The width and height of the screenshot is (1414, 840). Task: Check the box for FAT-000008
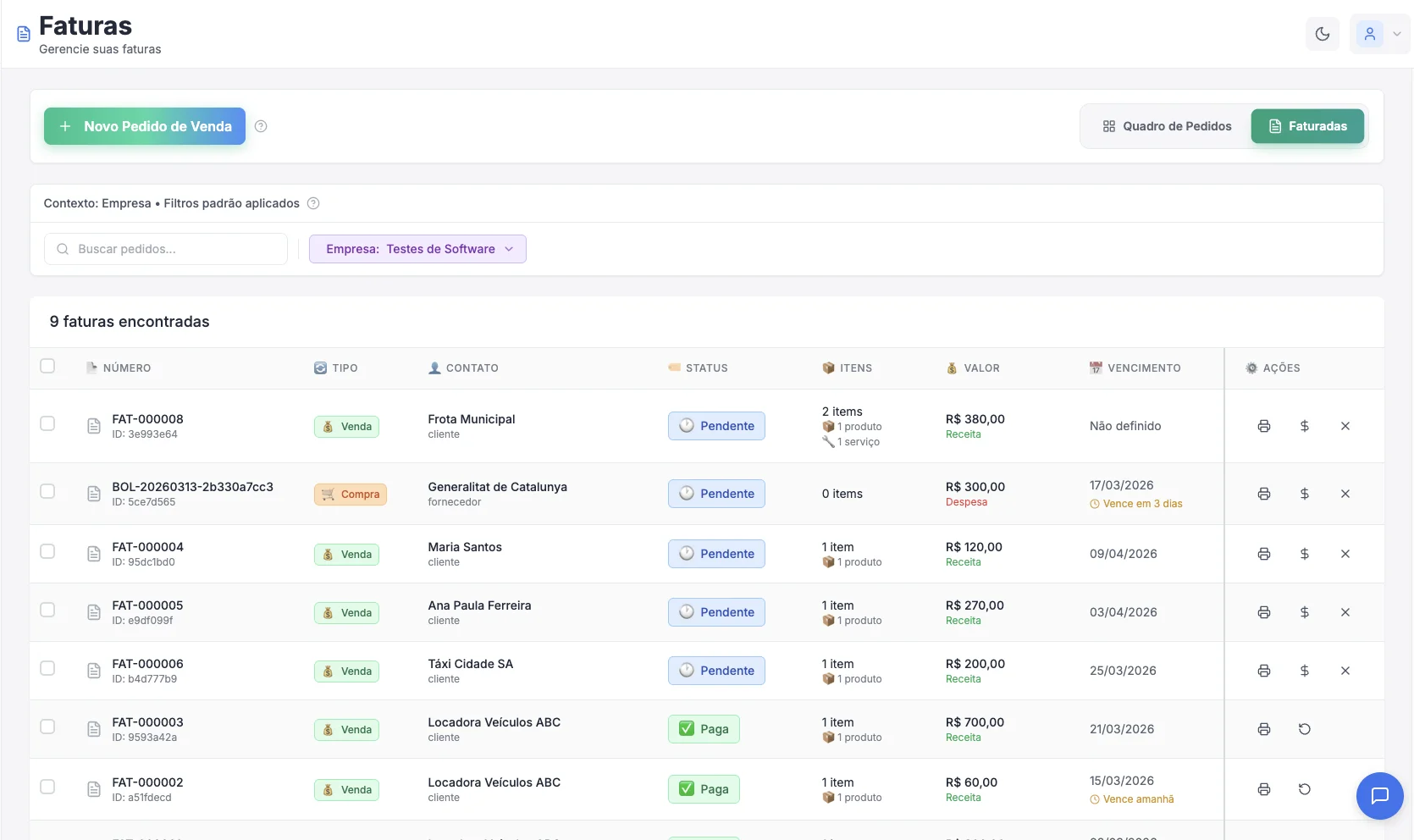pyautogui.click(x=47, y=423)
